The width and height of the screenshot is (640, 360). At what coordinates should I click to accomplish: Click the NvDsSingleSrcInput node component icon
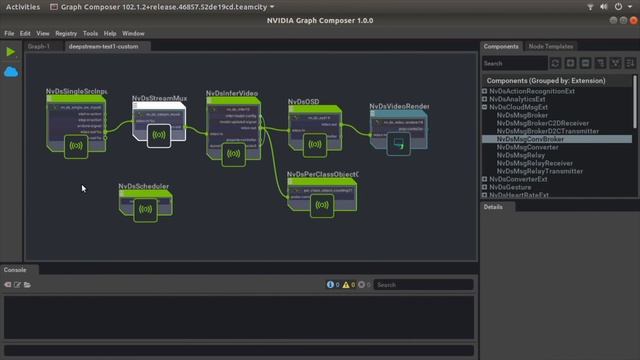[x=76, y=146]
